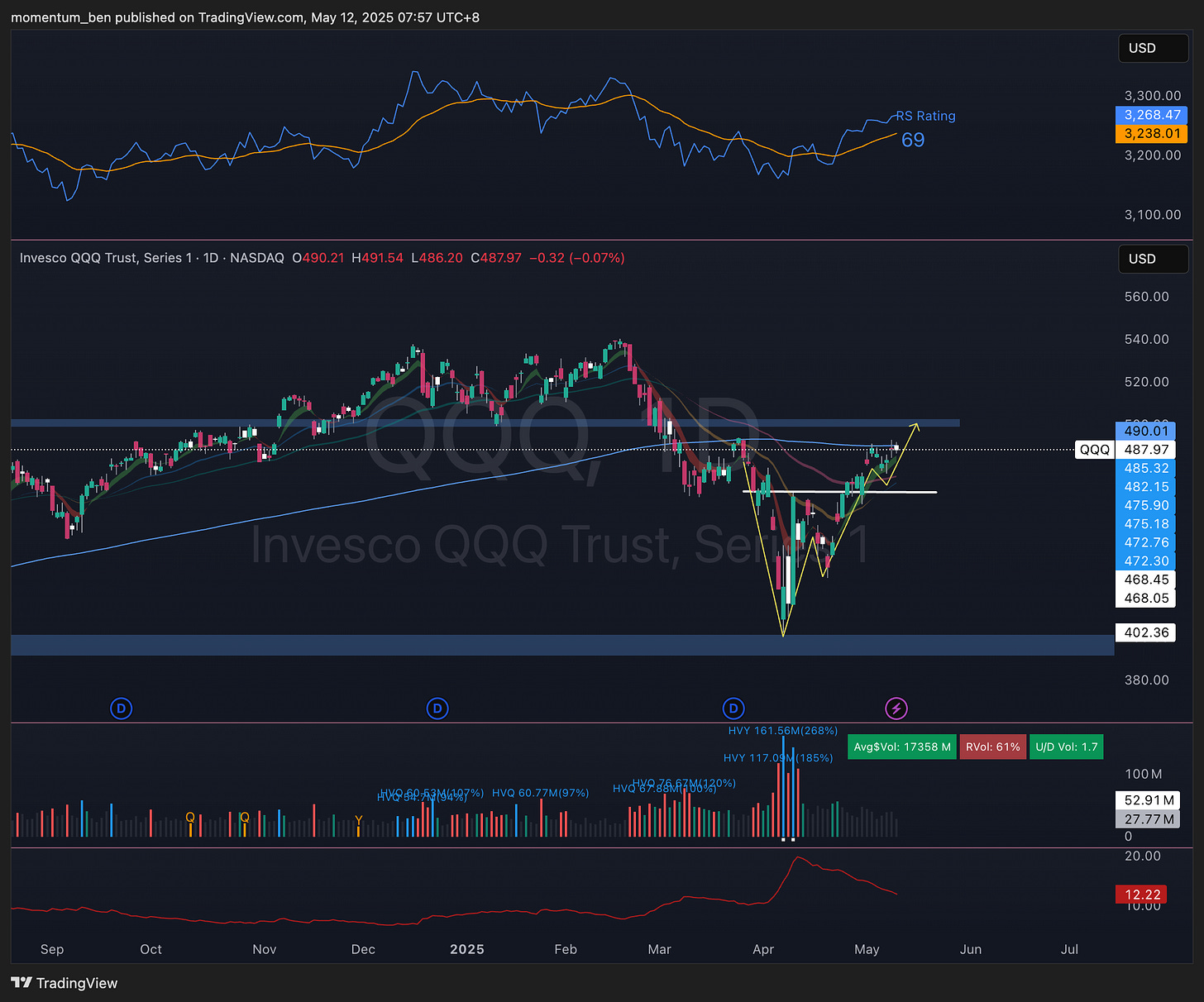Click the high value H491.54 in header
The image size is (1204, 1002).
378,258
